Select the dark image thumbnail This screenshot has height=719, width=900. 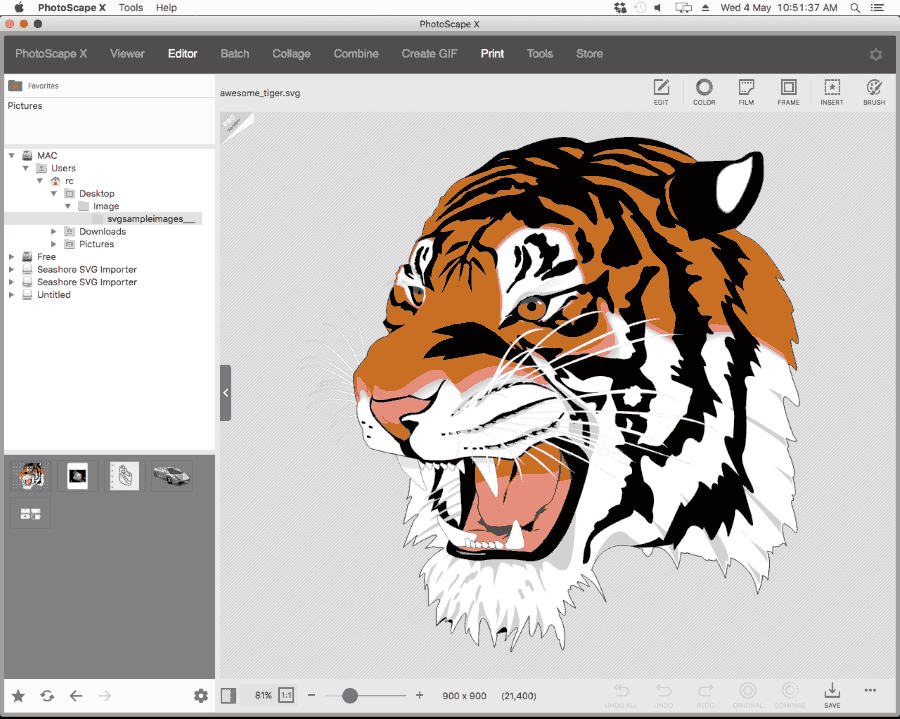[77, 476]
